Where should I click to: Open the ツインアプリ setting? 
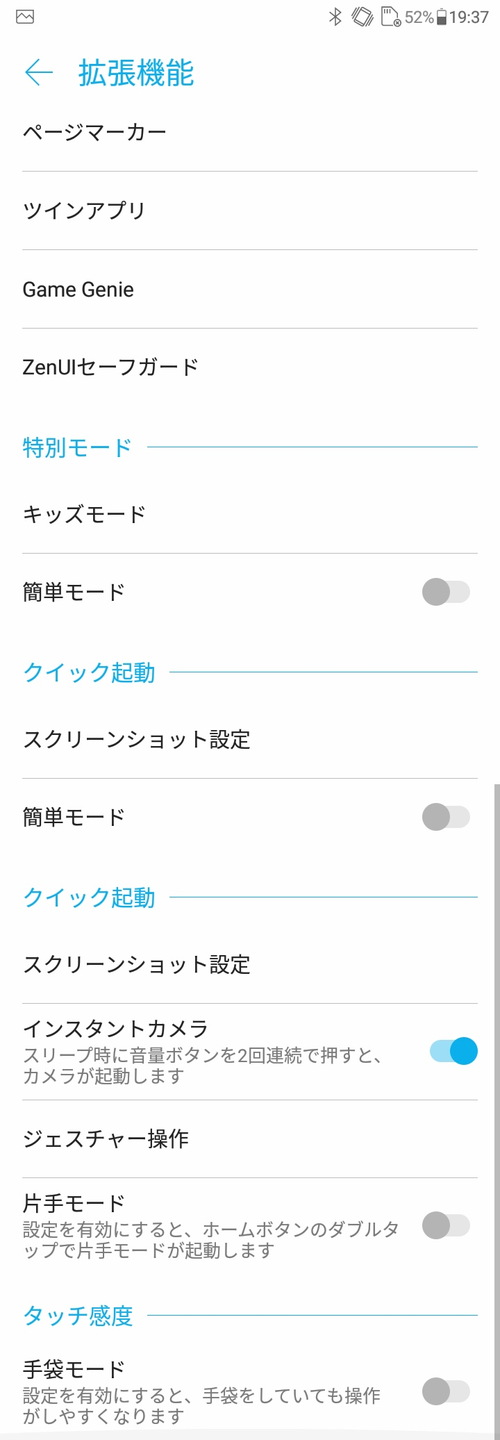(x=250, y=210)
